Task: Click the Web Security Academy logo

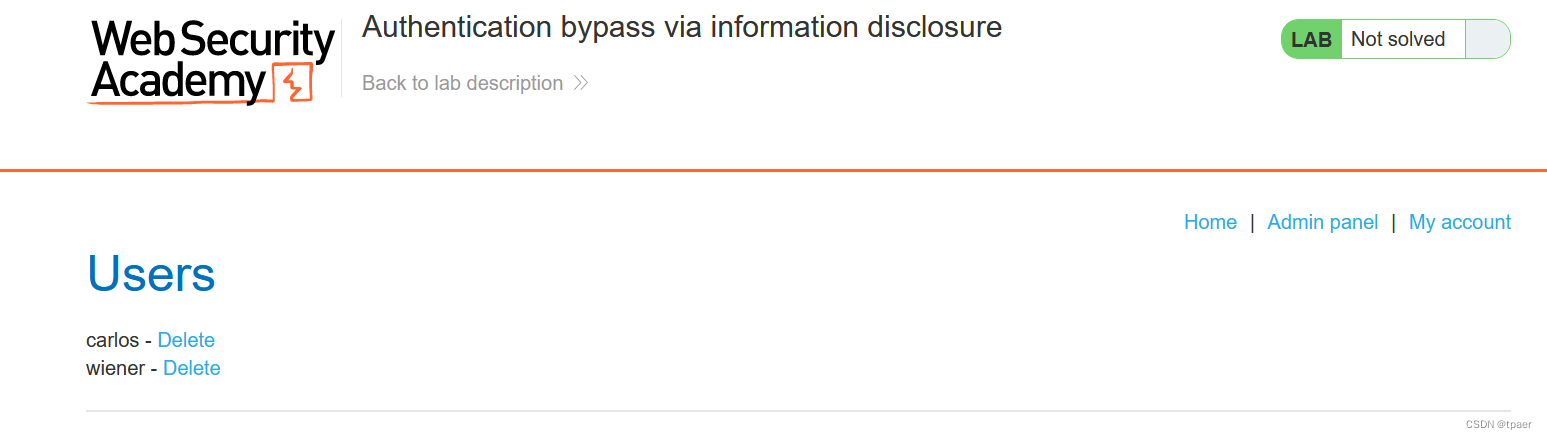Action: coord(212,62)
